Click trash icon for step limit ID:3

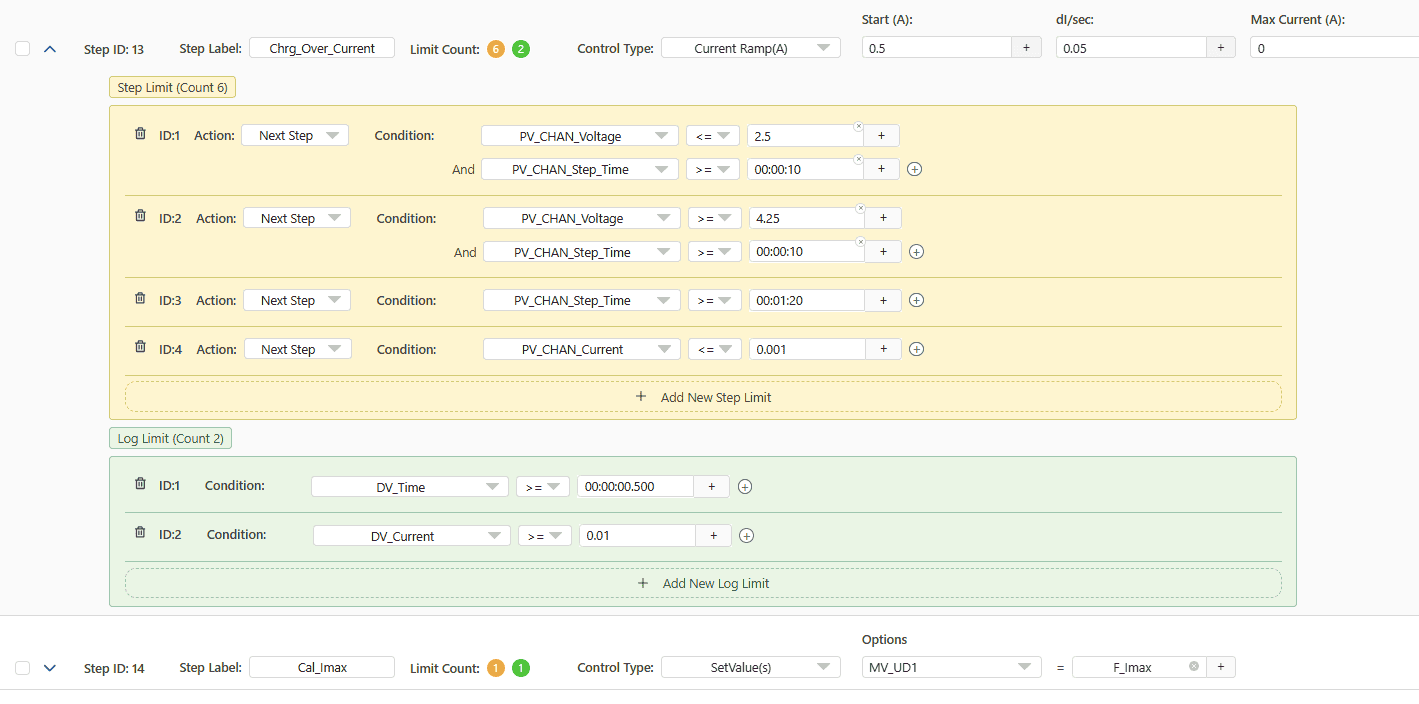pos(140,299)
